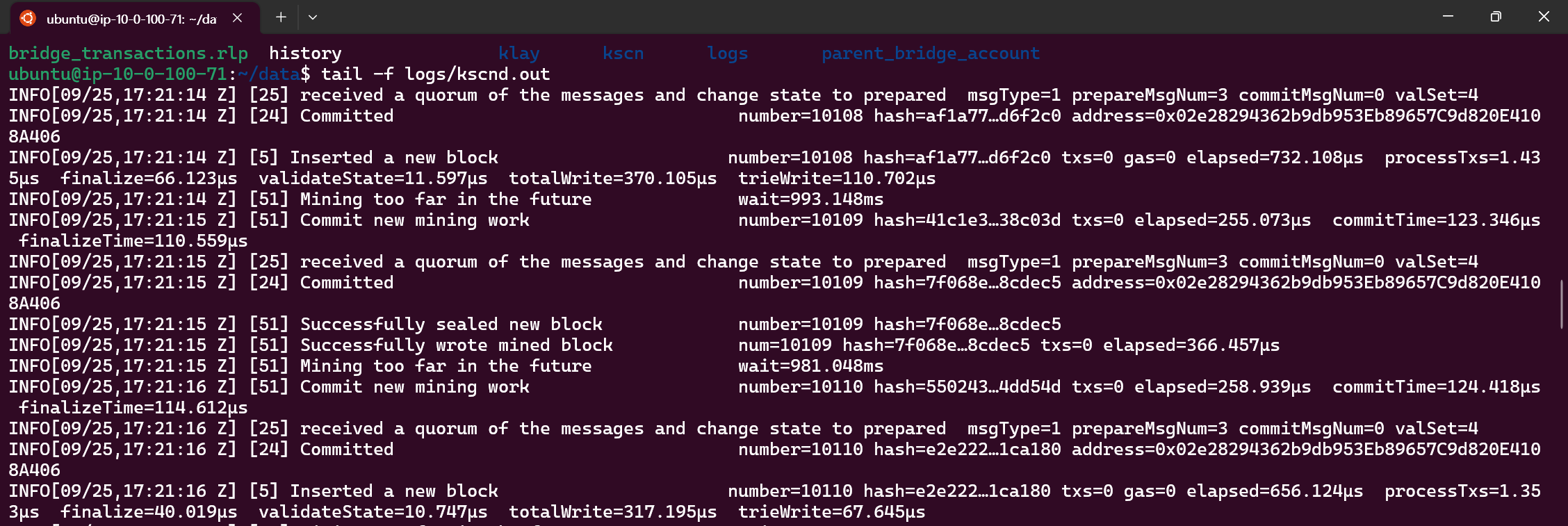The image size is (1568, 526).
Task: Open a new terminal tab with the plus icon
Action: point(281,17)
